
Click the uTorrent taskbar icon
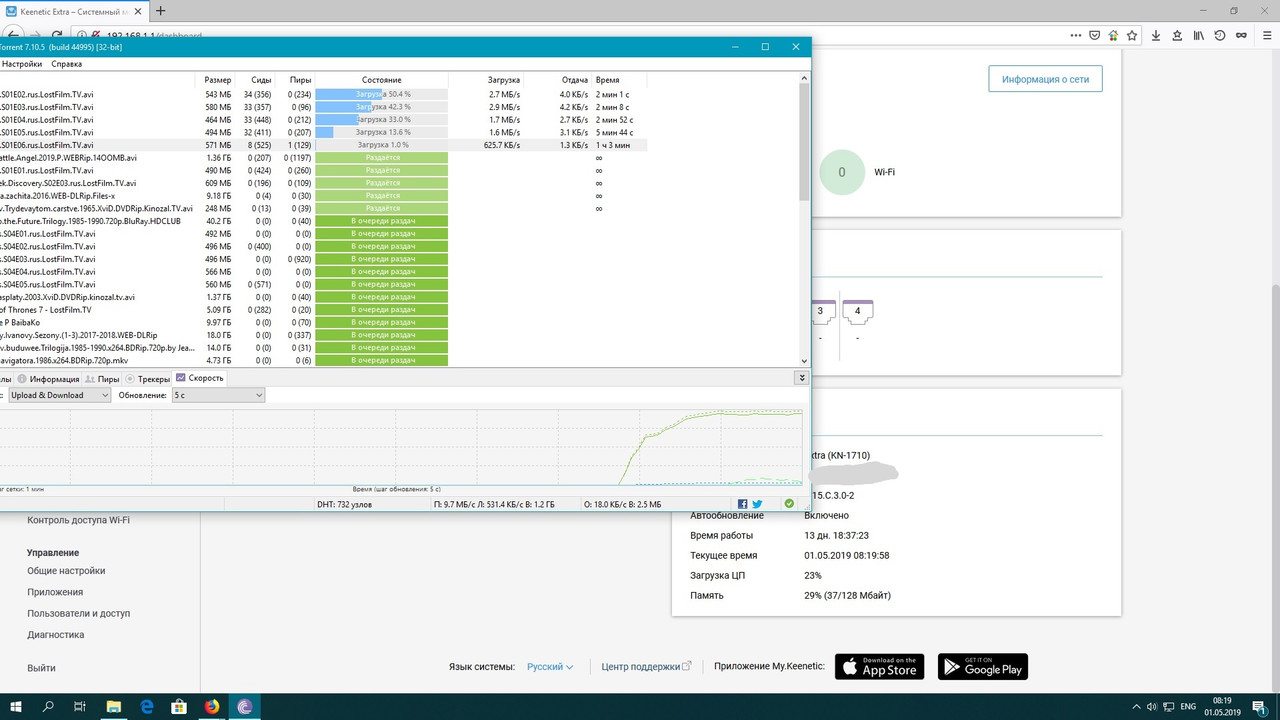245,706
